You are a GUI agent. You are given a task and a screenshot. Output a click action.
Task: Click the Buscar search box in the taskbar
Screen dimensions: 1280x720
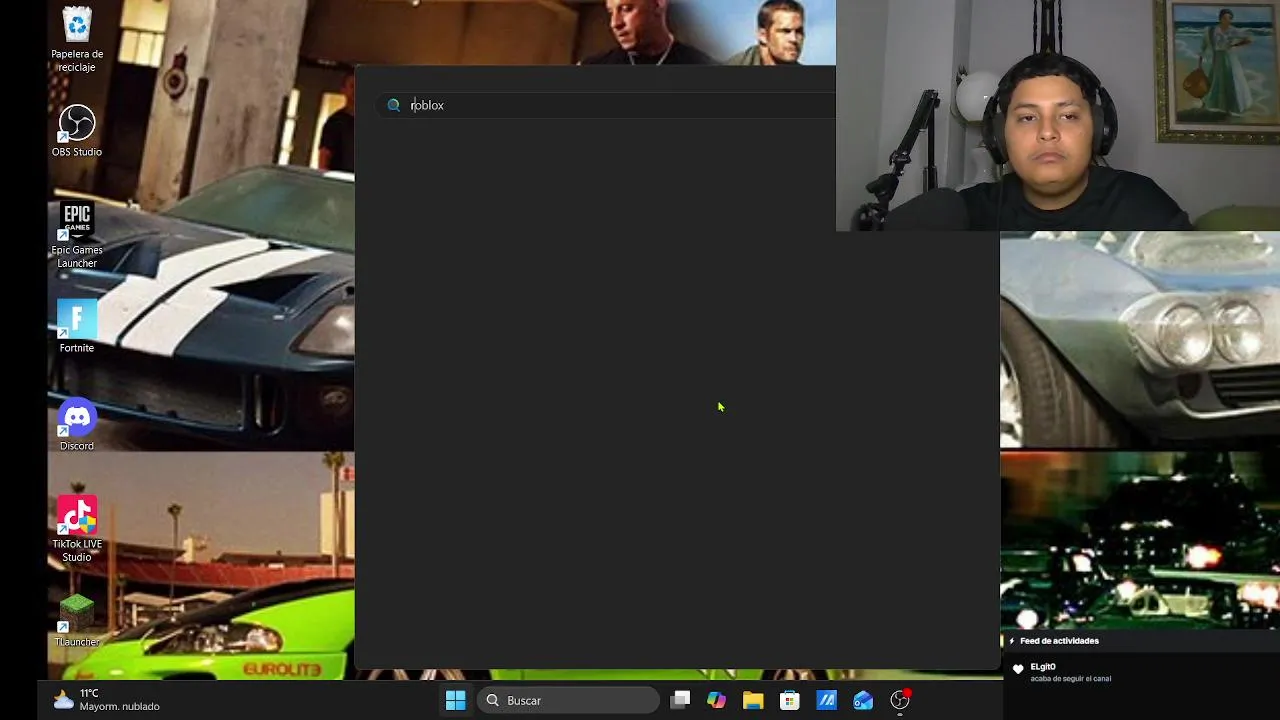[x=568, y=700]
